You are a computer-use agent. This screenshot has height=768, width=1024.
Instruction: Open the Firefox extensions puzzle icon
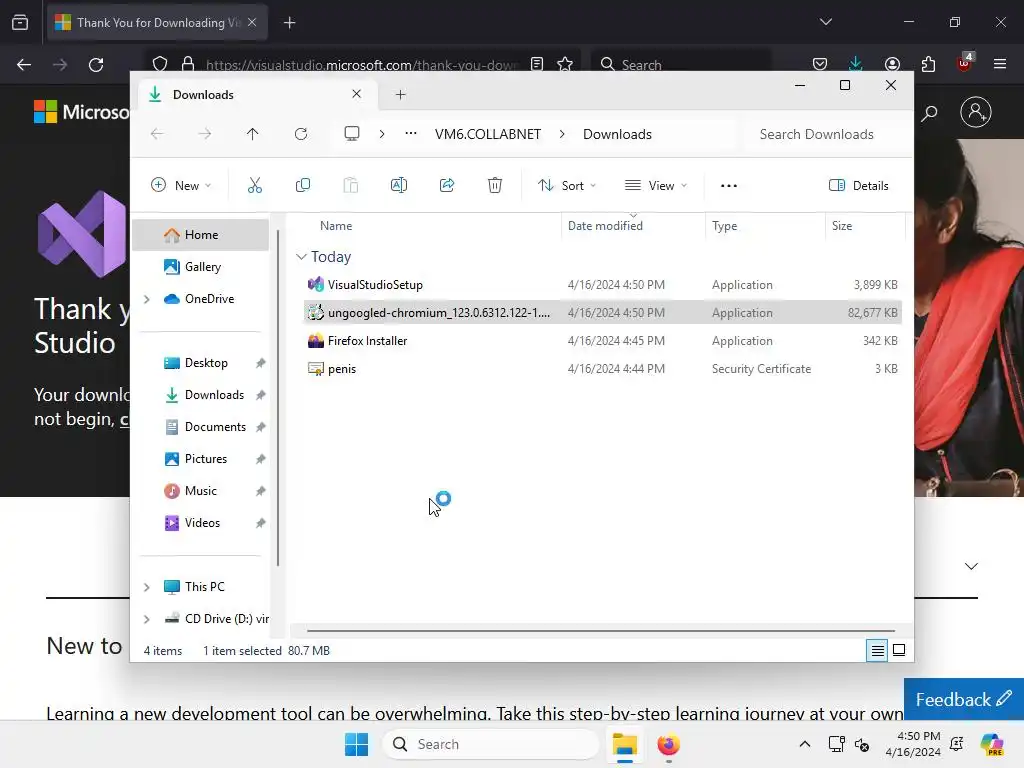click(x=928, y=63)
